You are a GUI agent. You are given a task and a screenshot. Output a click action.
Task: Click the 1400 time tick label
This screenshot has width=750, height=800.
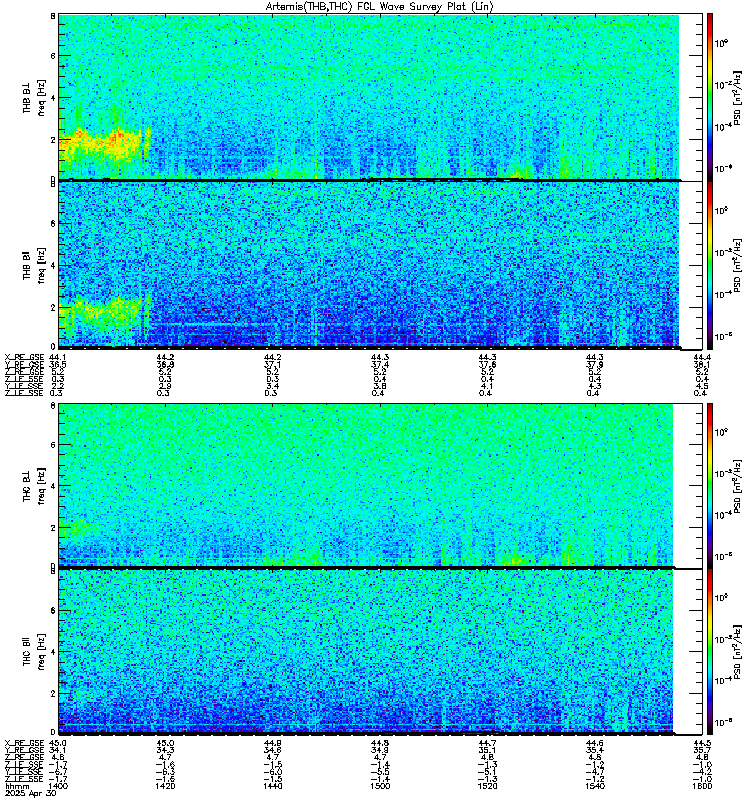pyautogui.click(x=59, y=786)
